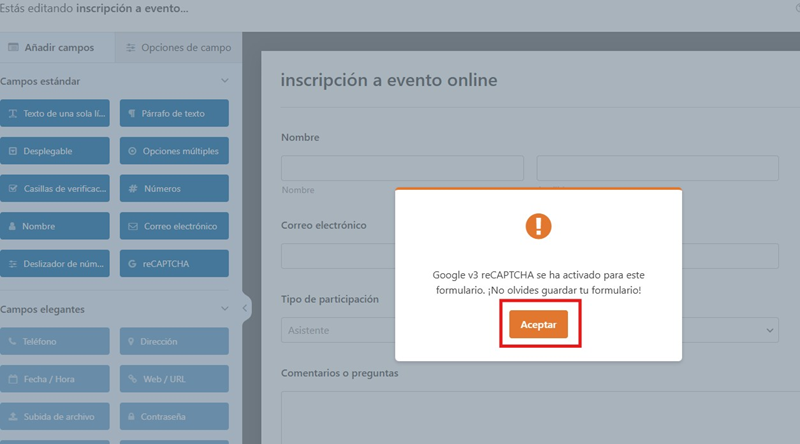
Task: Click the Google v3 reCAPTCHA dialog message
Action: coord(538,282)
